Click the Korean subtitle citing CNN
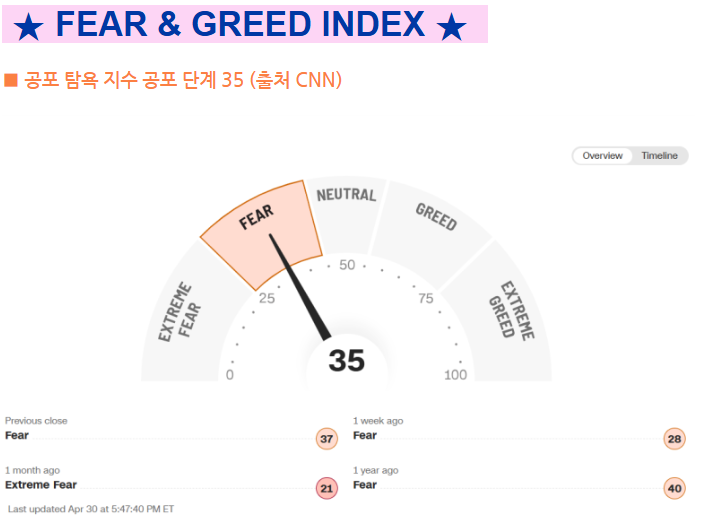This screenshot has height=528, width=712. coord(183,80)
